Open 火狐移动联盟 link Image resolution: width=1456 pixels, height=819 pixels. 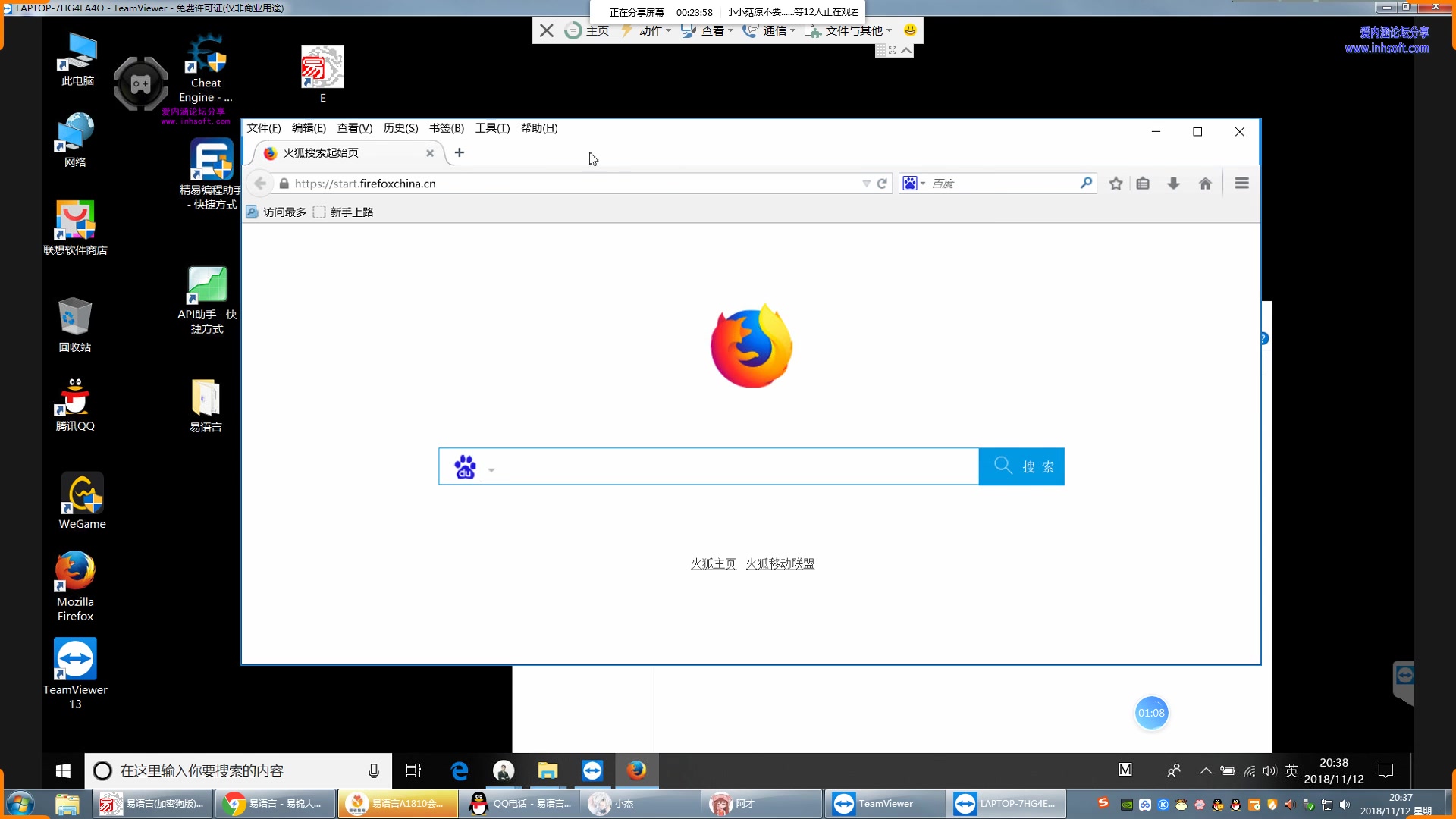pyautogui.click(x=780, y=563)
